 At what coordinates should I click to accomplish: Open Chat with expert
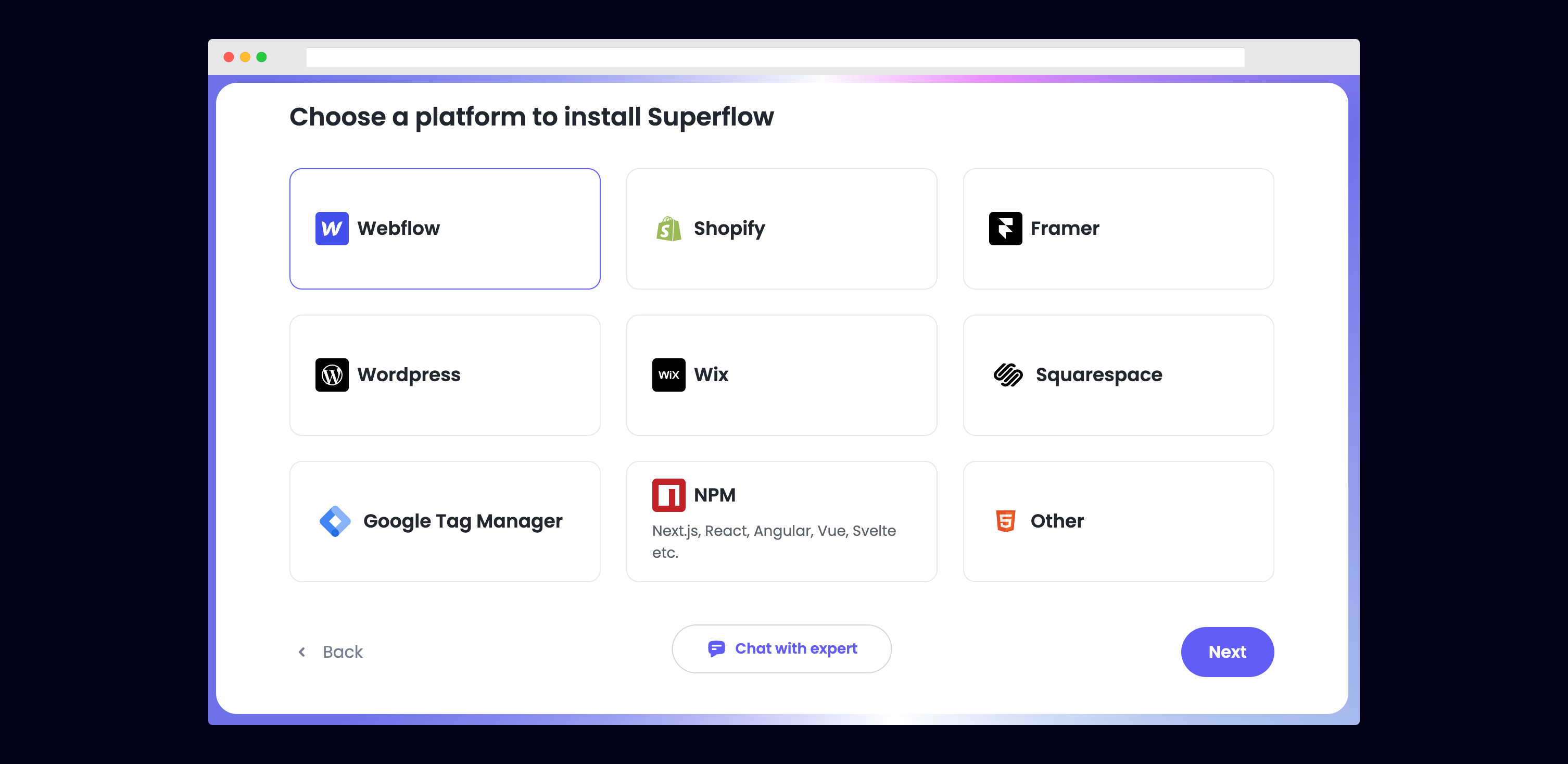(781, 648)
